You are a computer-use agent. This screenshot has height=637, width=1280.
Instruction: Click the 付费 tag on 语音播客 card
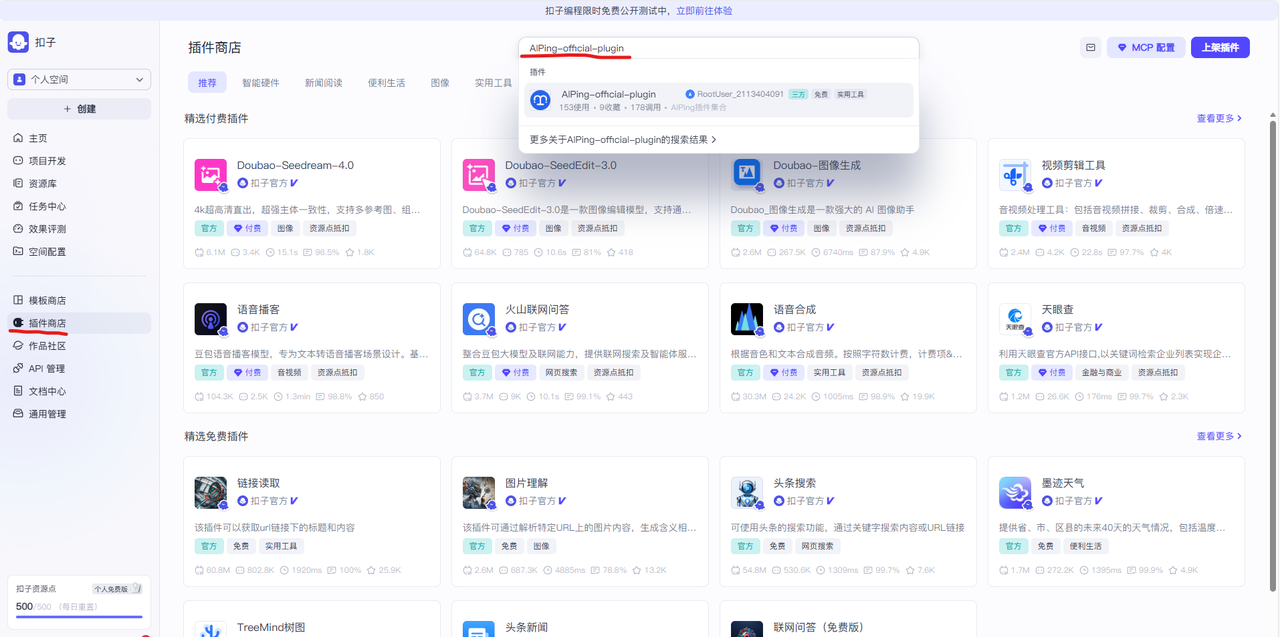click(247, 372)
